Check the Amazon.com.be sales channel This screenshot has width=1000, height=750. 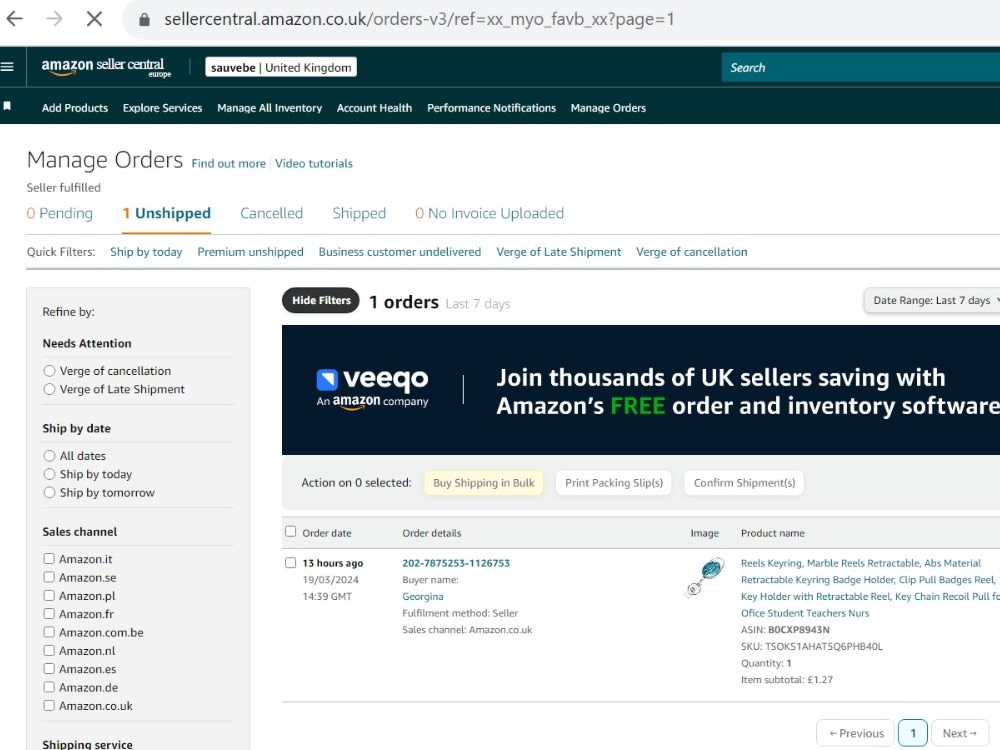click(x=49, y=632)
